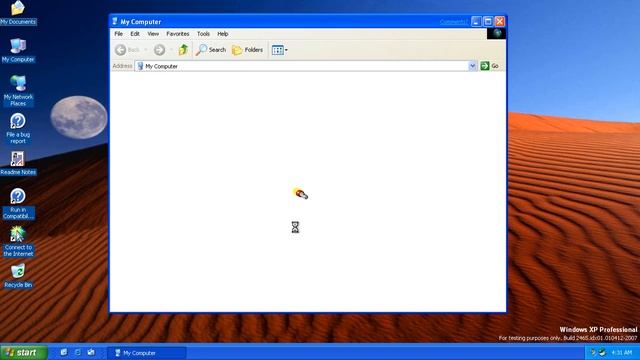Click the globe throbber icon

(497, 33)
